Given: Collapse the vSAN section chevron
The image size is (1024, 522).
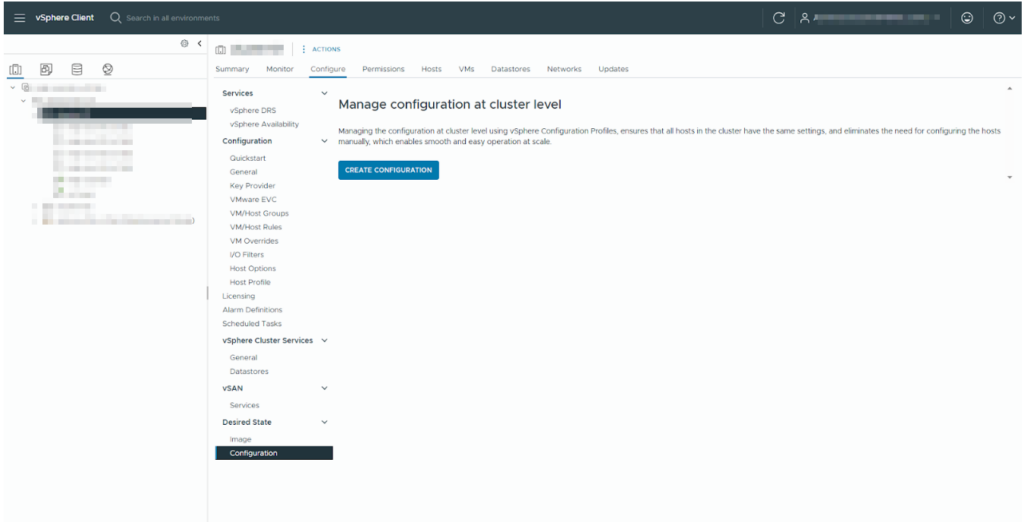Looking at the screenshot, I should pos(325,388).
